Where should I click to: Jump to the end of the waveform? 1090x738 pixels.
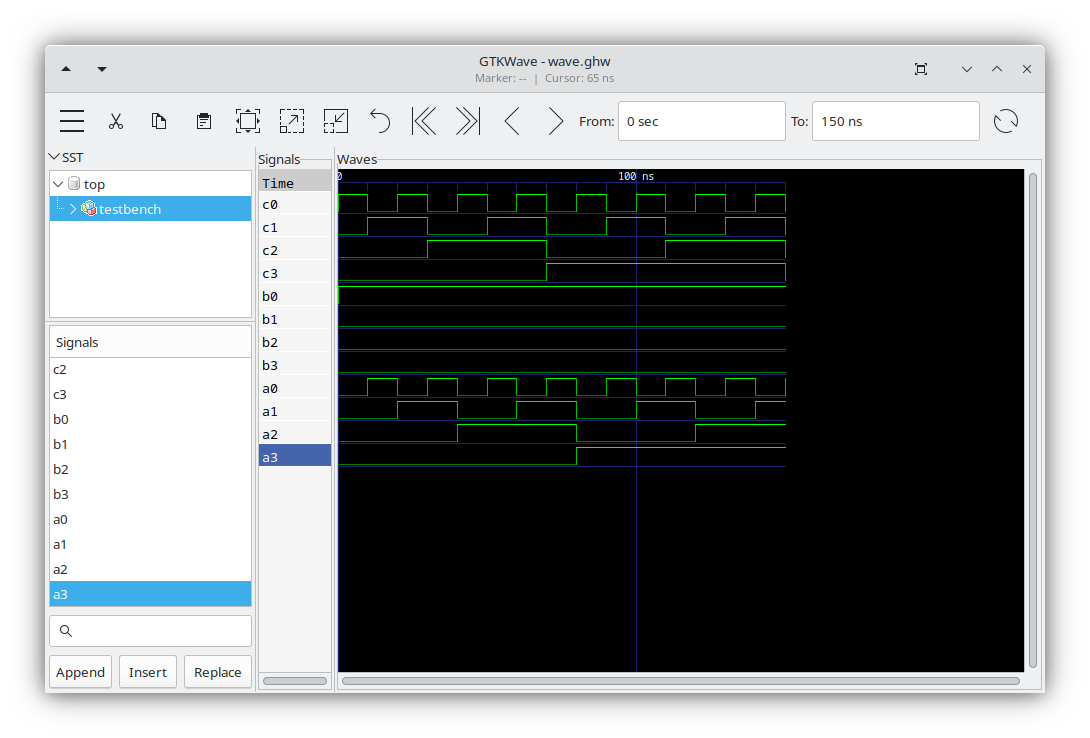467,120
